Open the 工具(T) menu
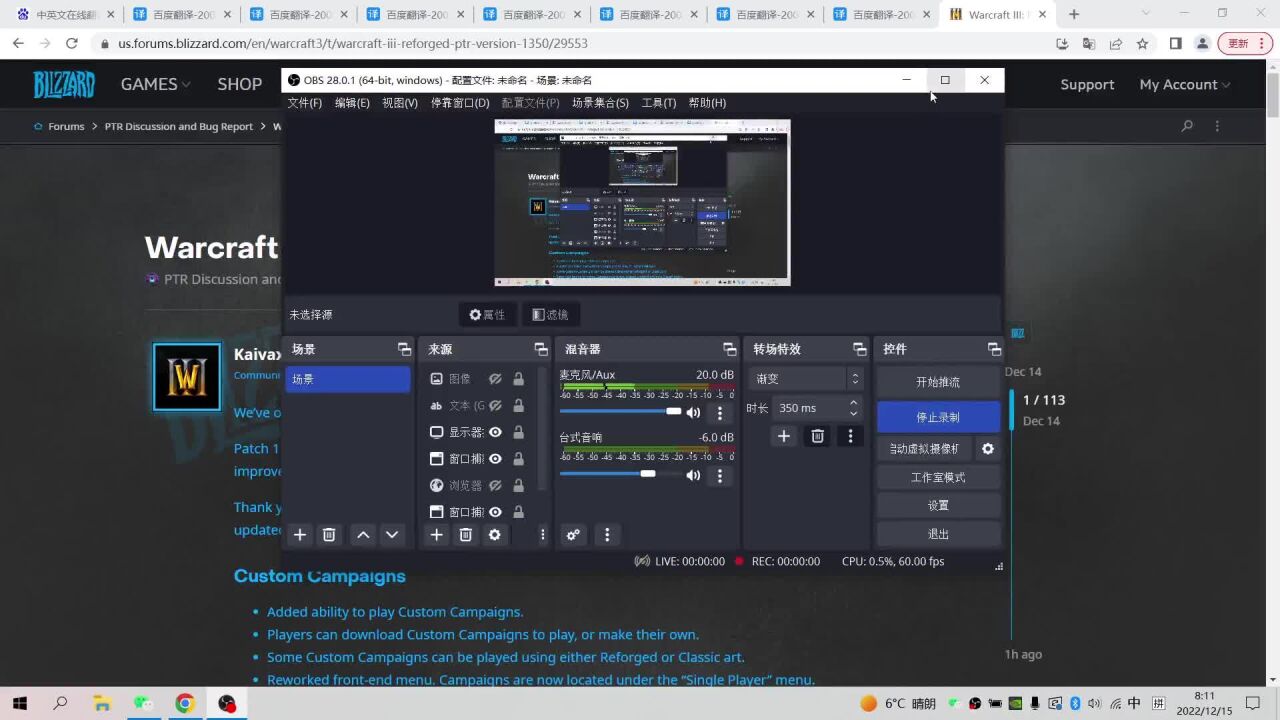 click(659, 103)
